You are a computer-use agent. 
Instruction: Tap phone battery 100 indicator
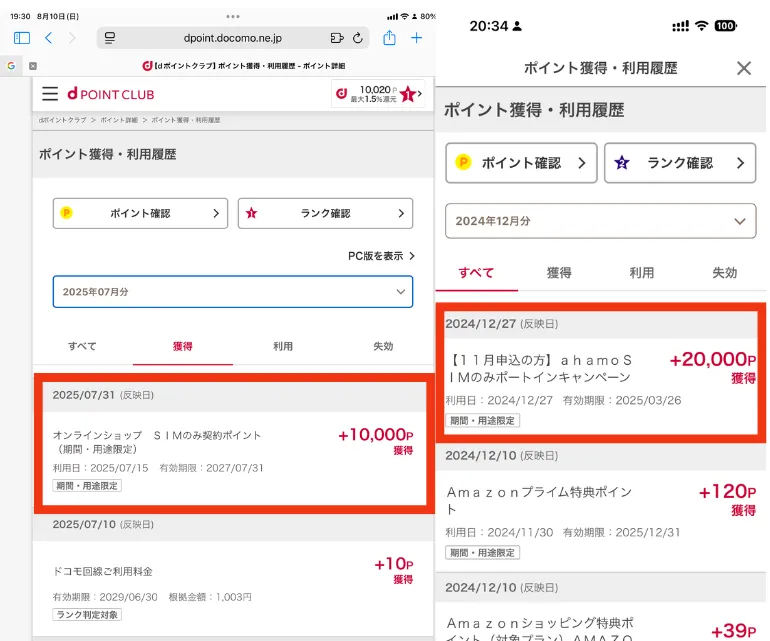[725, 26]
